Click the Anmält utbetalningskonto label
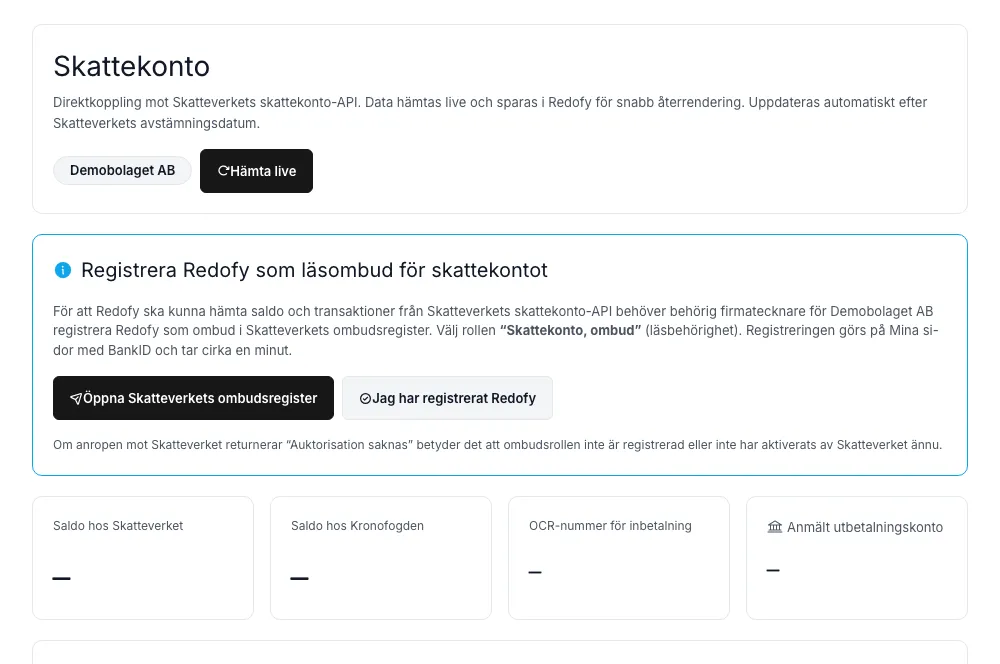 click(865, 528)
